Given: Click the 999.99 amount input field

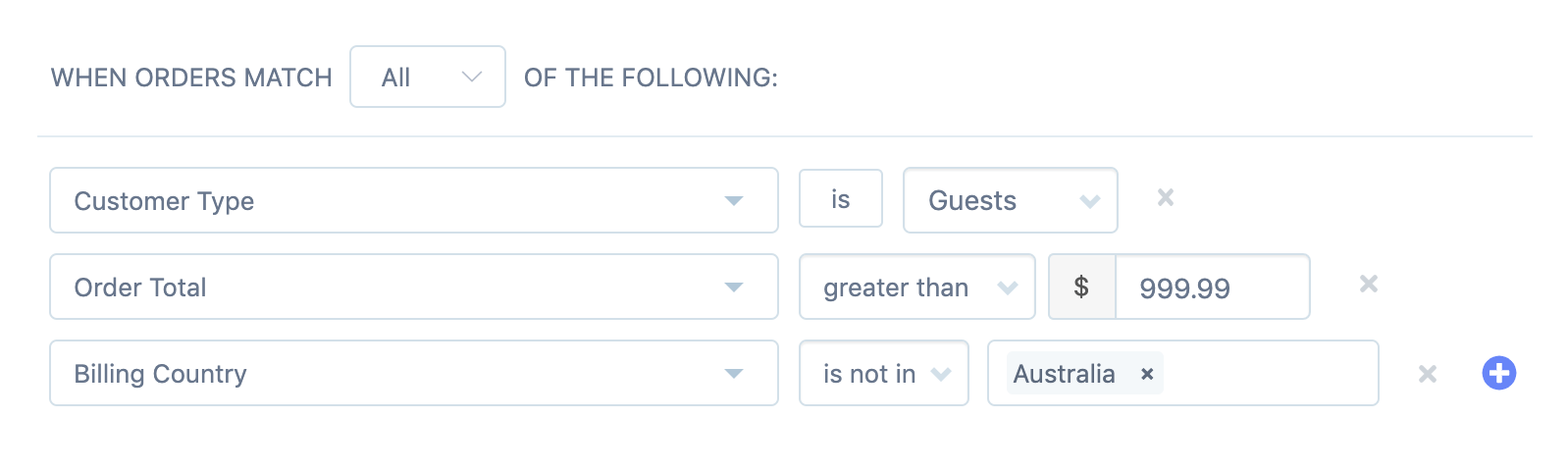Looking at the screenshot, I should click(1211, 288).
